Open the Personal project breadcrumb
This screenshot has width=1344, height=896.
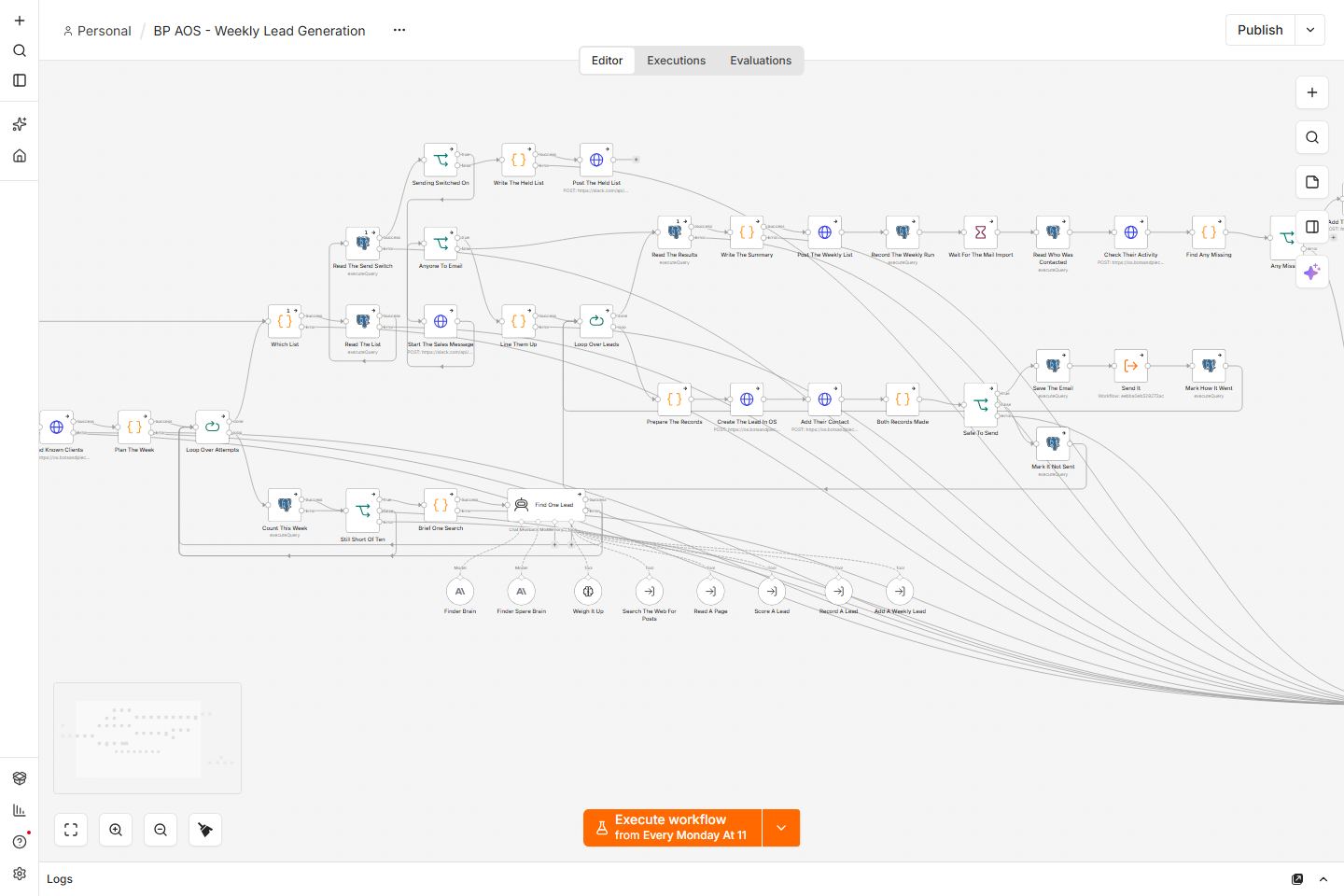(97, 31)
